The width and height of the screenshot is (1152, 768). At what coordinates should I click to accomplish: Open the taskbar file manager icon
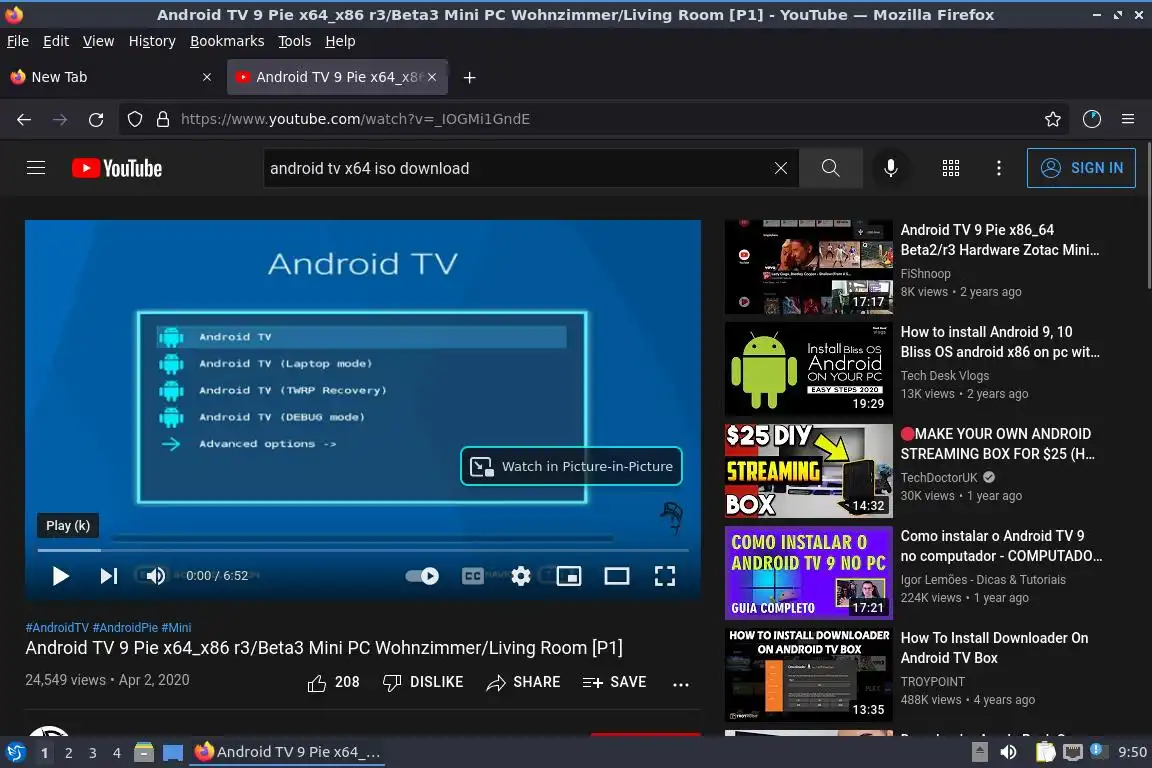click(x=144, y=753)
